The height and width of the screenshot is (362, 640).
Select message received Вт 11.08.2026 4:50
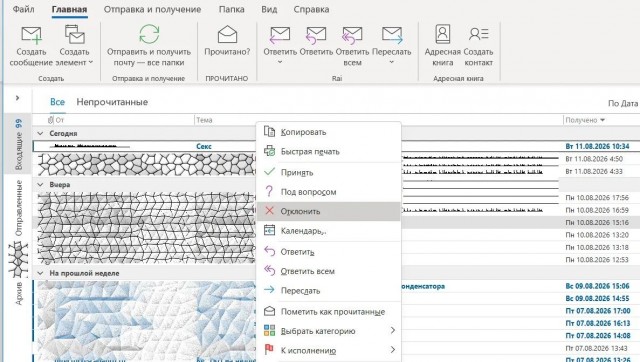(594, 159)
